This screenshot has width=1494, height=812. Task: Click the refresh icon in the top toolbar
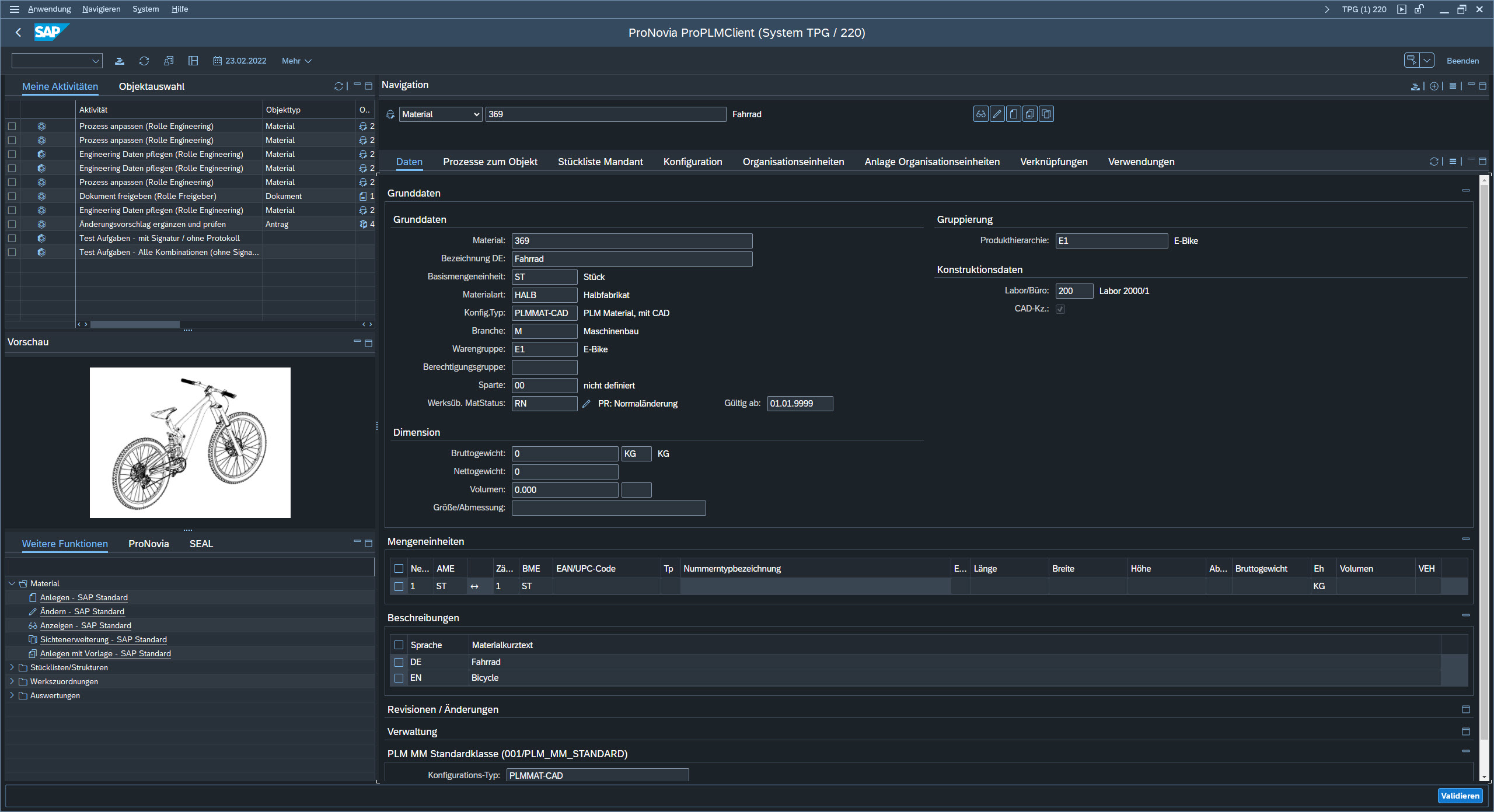point(144,61)
